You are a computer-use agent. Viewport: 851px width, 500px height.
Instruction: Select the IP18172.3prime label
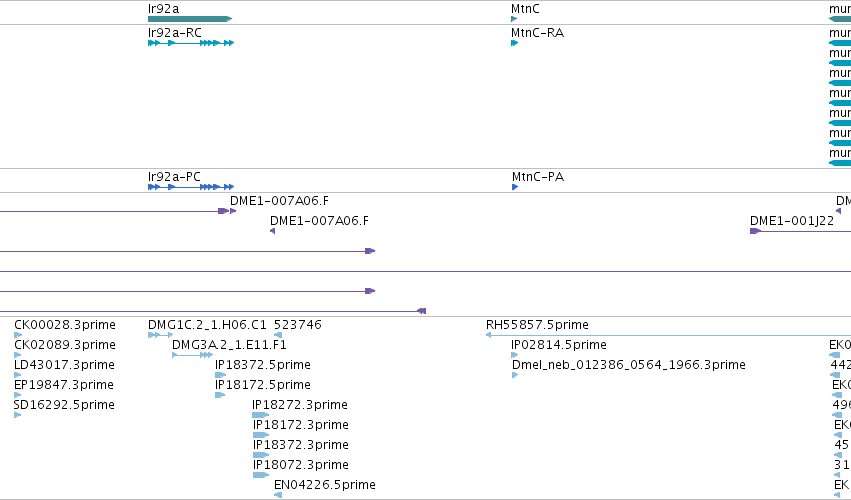tap(301, 425)
